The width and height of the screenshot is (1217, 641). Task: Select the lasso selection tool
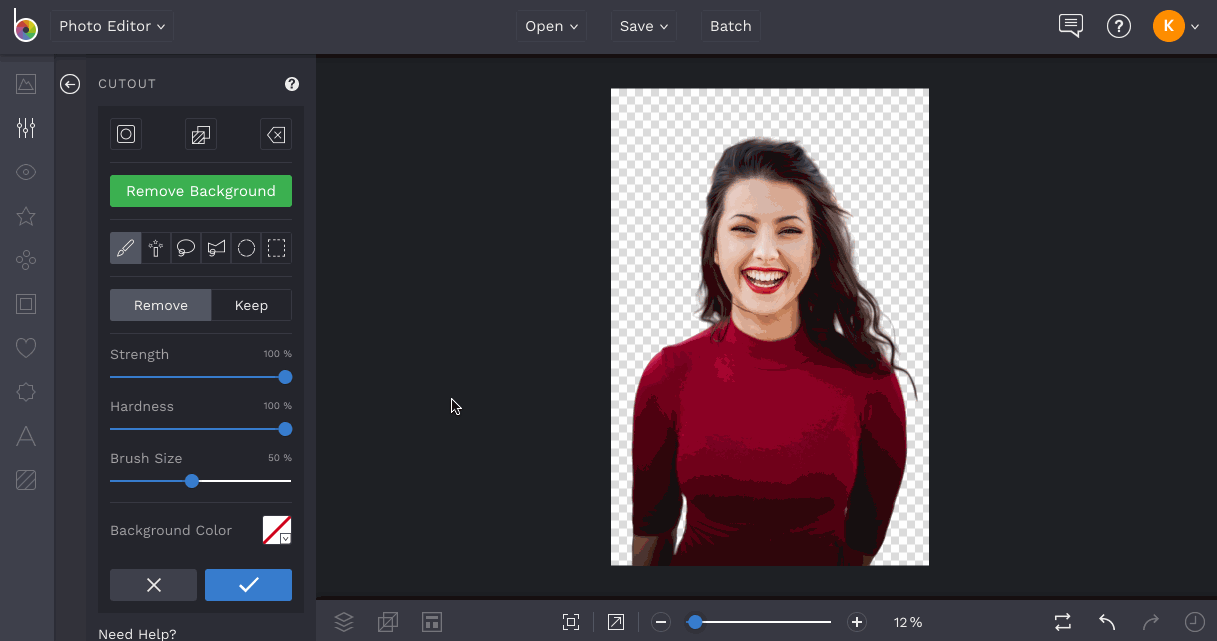point(186,249)
